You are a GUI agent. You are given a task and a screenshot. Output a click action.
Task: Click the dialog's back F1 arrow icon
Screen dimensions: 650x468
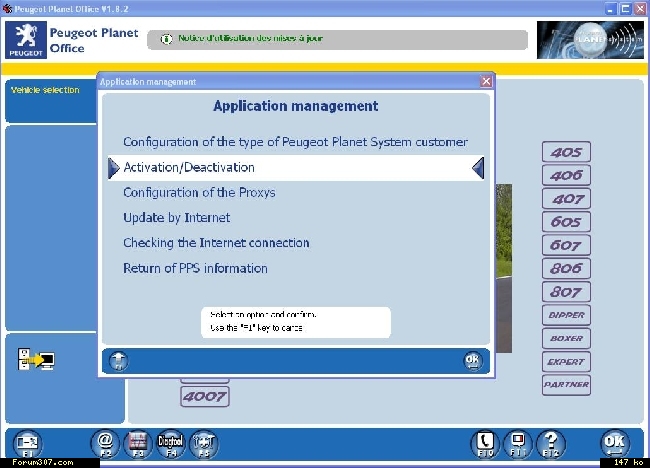pyautogui.click(x=119, y=361)
